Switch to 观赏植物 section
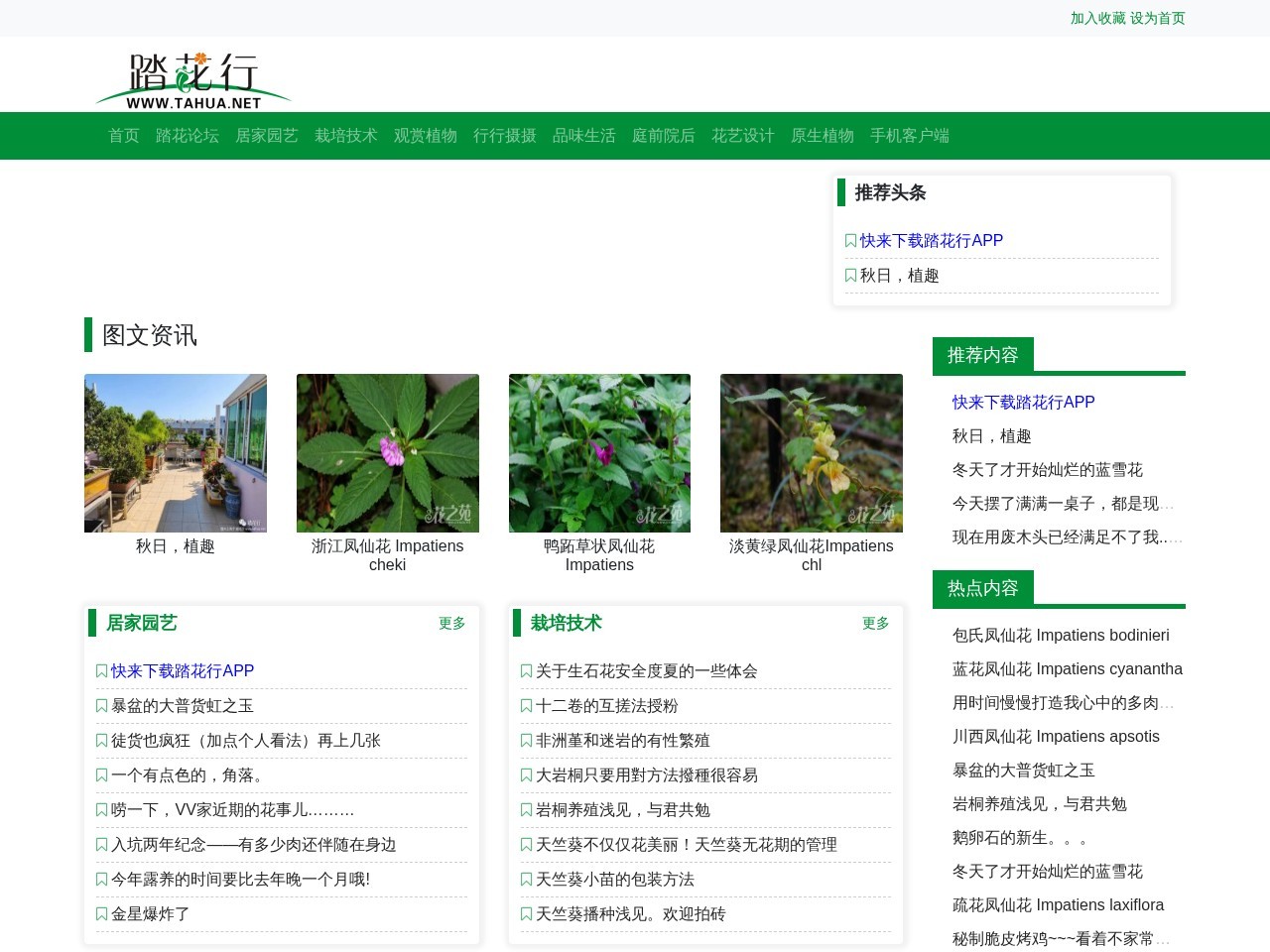The image size is (1270, 952). click(425, 136)
